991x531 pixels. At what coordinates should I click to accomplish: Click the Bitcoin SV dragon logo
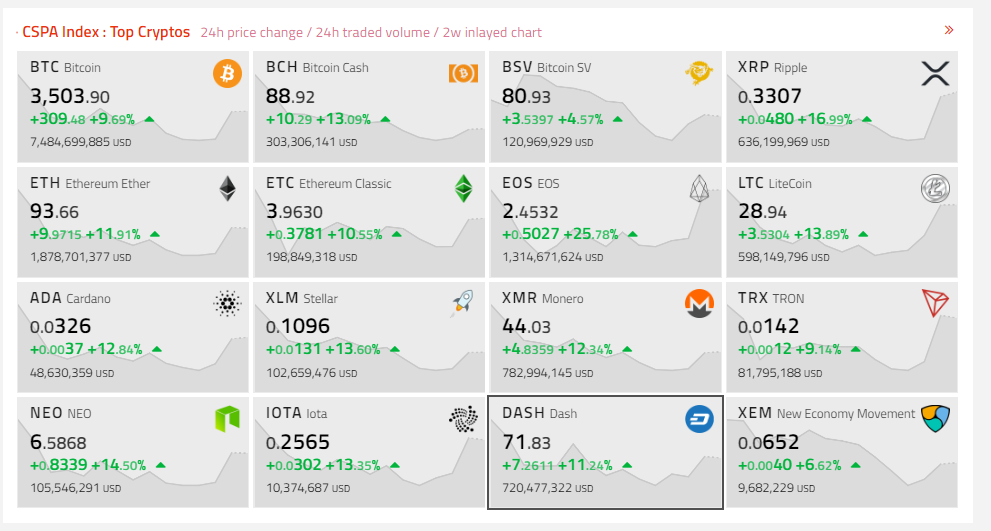[x=699, y=73]
